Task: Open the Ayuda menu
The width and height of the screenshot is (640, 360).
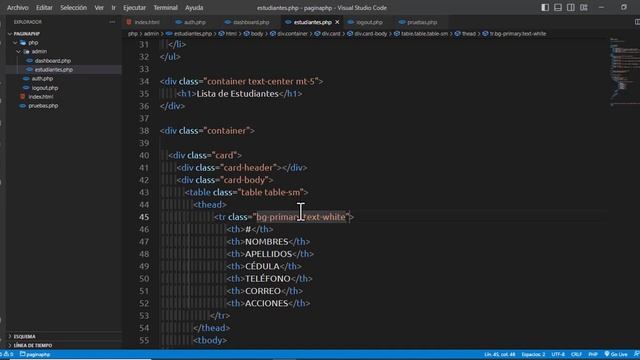Action: 194,8
